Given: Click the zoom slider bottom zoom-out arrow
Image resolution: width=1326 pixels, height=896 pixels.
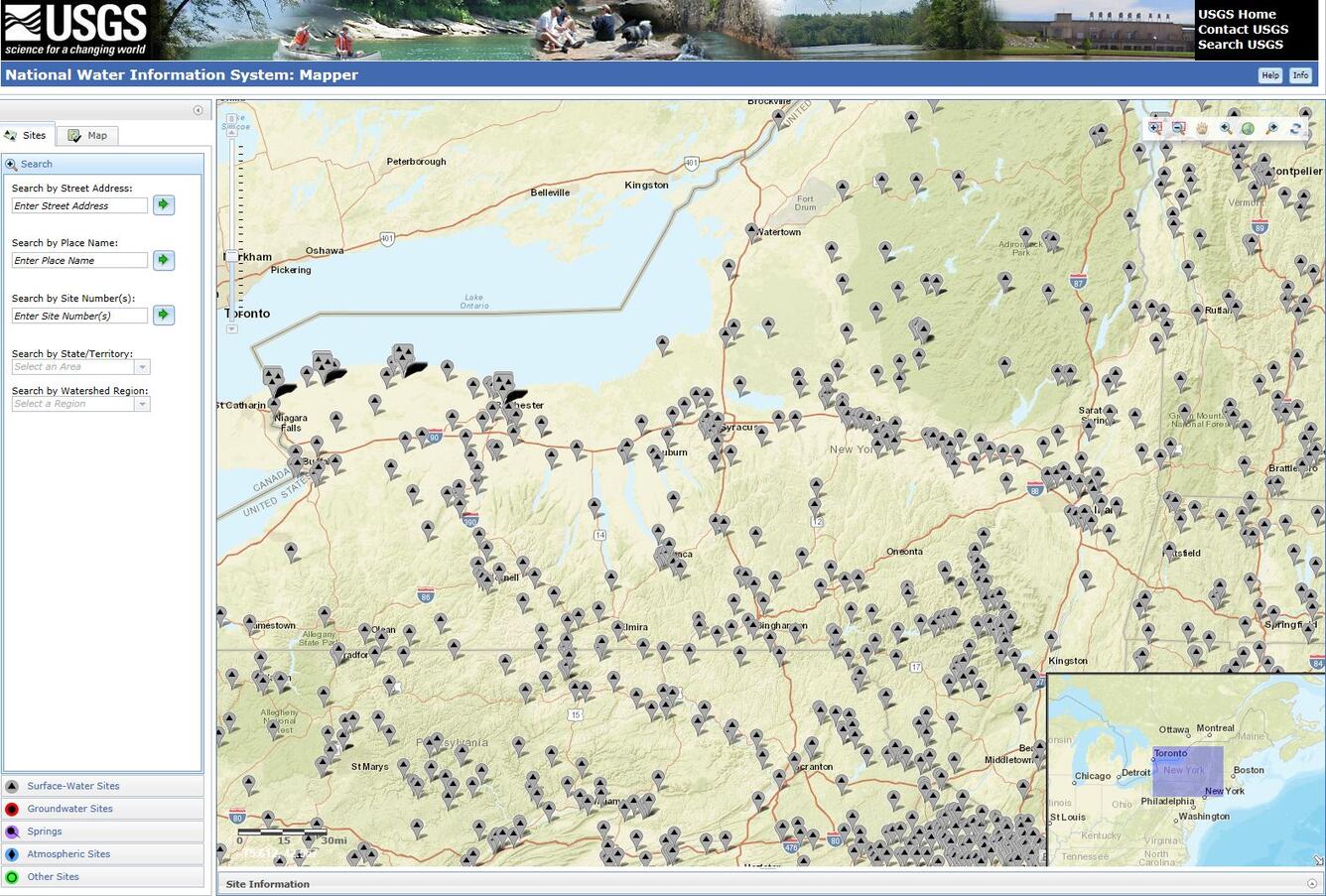Looking at the screenshot, I should tap(232, 328).
